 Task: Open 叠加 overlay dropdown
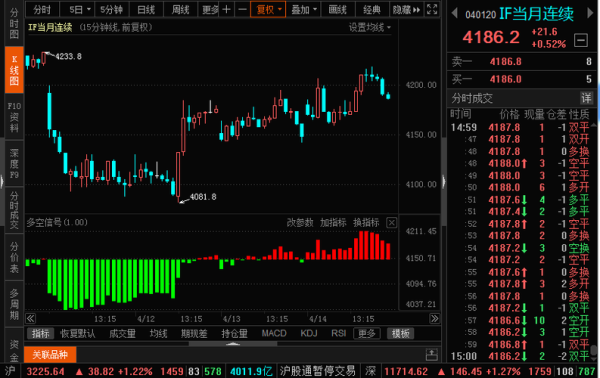pyautogui.click(x=304, y=10)
